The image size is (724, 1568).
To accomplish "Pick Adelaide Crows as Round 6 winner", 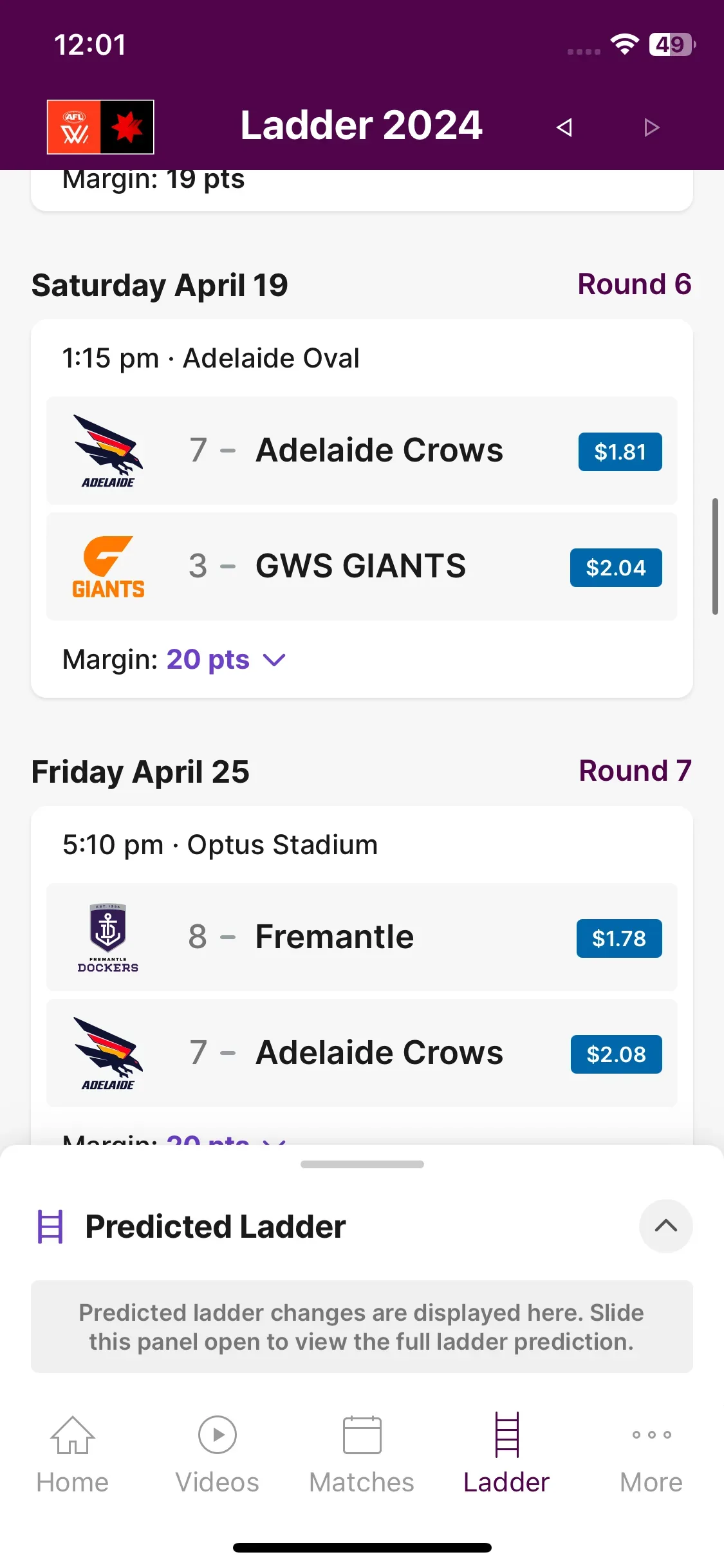I will pos(362,451).
